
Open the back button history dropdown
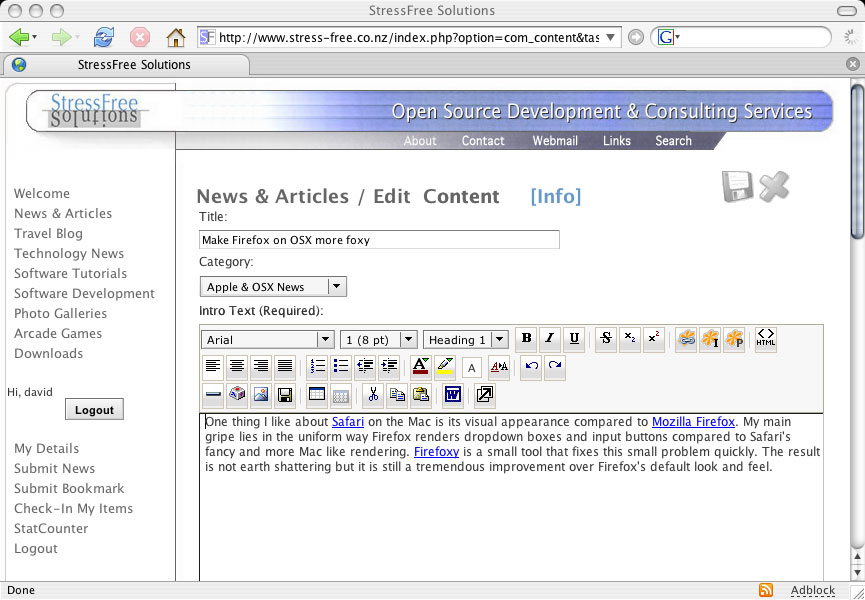[35, 38]
